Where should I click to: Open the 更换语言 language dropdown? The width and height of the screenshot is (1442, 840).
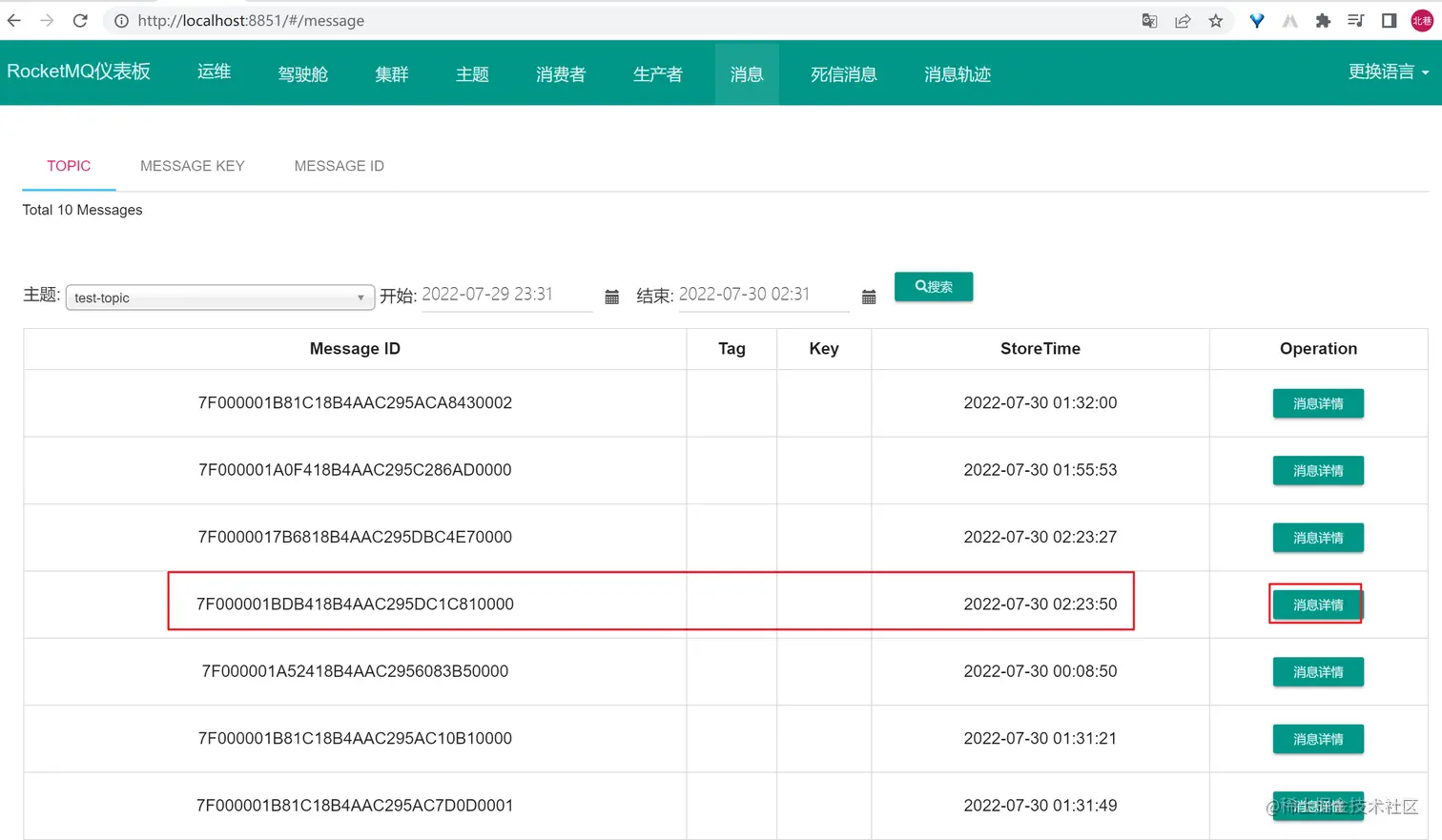1389,72
